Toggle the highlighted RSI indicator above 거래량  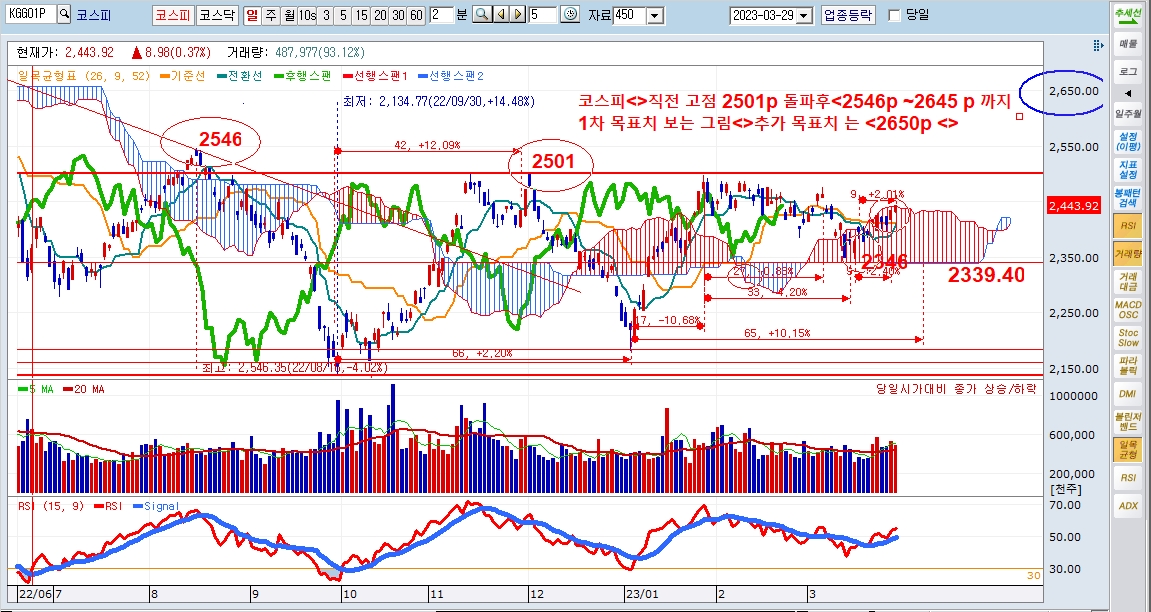1128,227
